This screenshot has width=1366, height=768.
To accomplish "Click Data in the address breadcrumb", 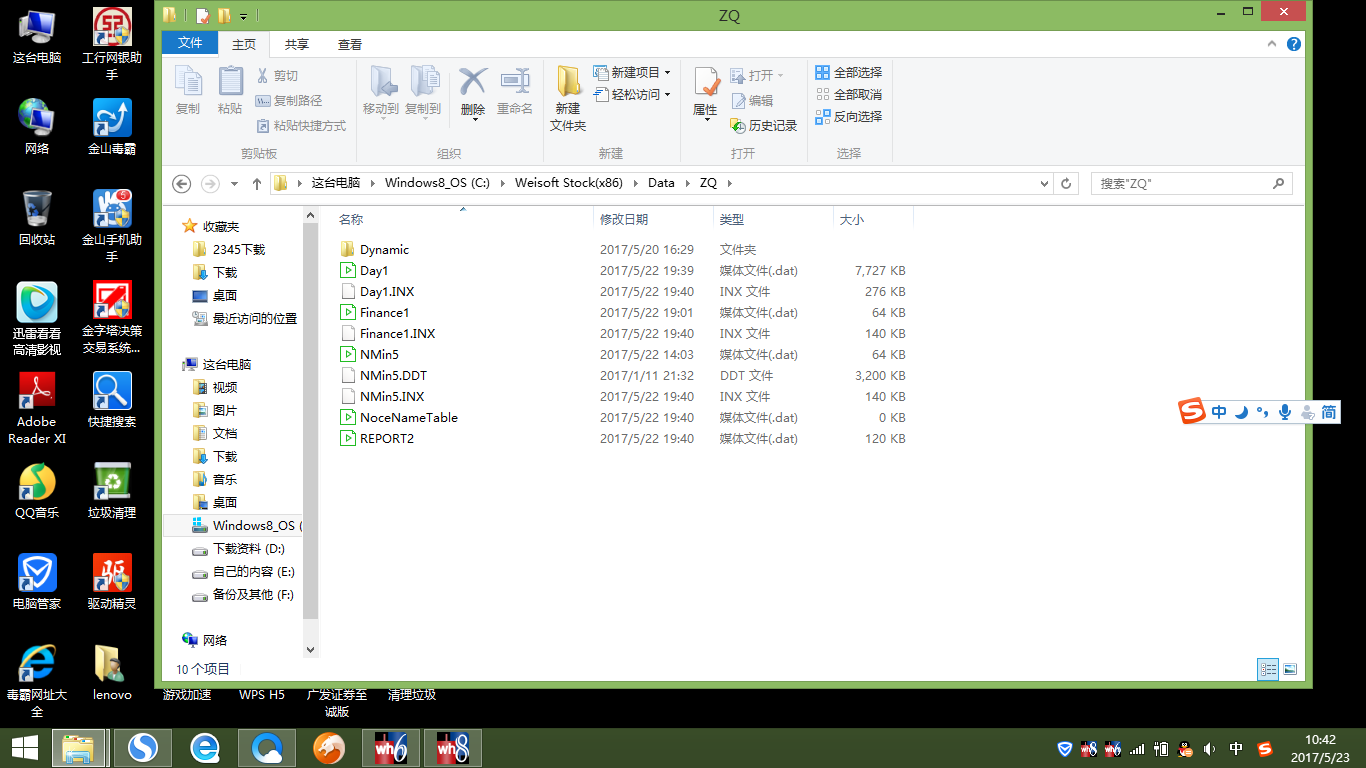I will click(x=661, y=183).
